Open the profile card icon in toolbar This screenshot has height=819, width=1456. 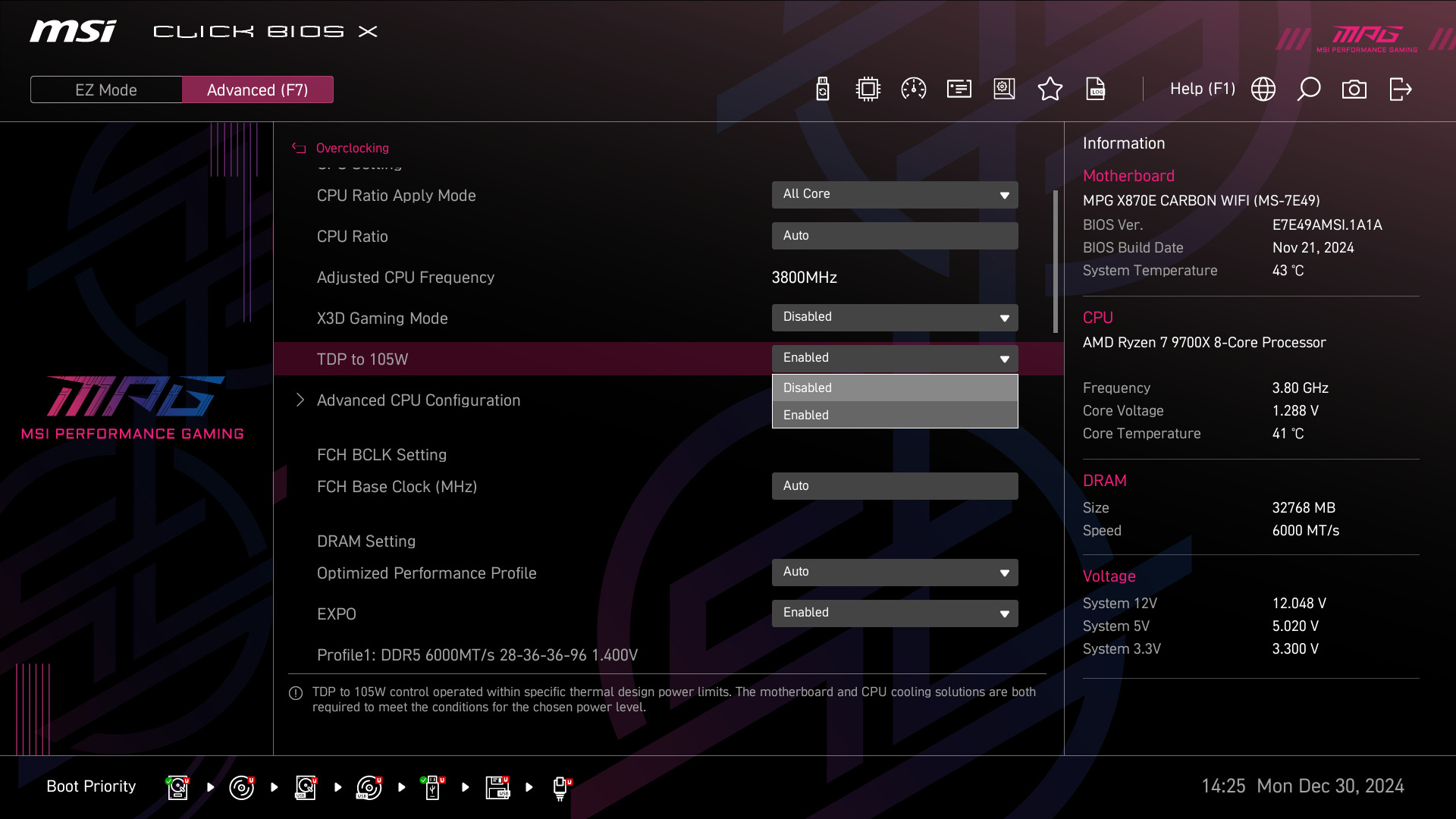(x=959, y=89)
